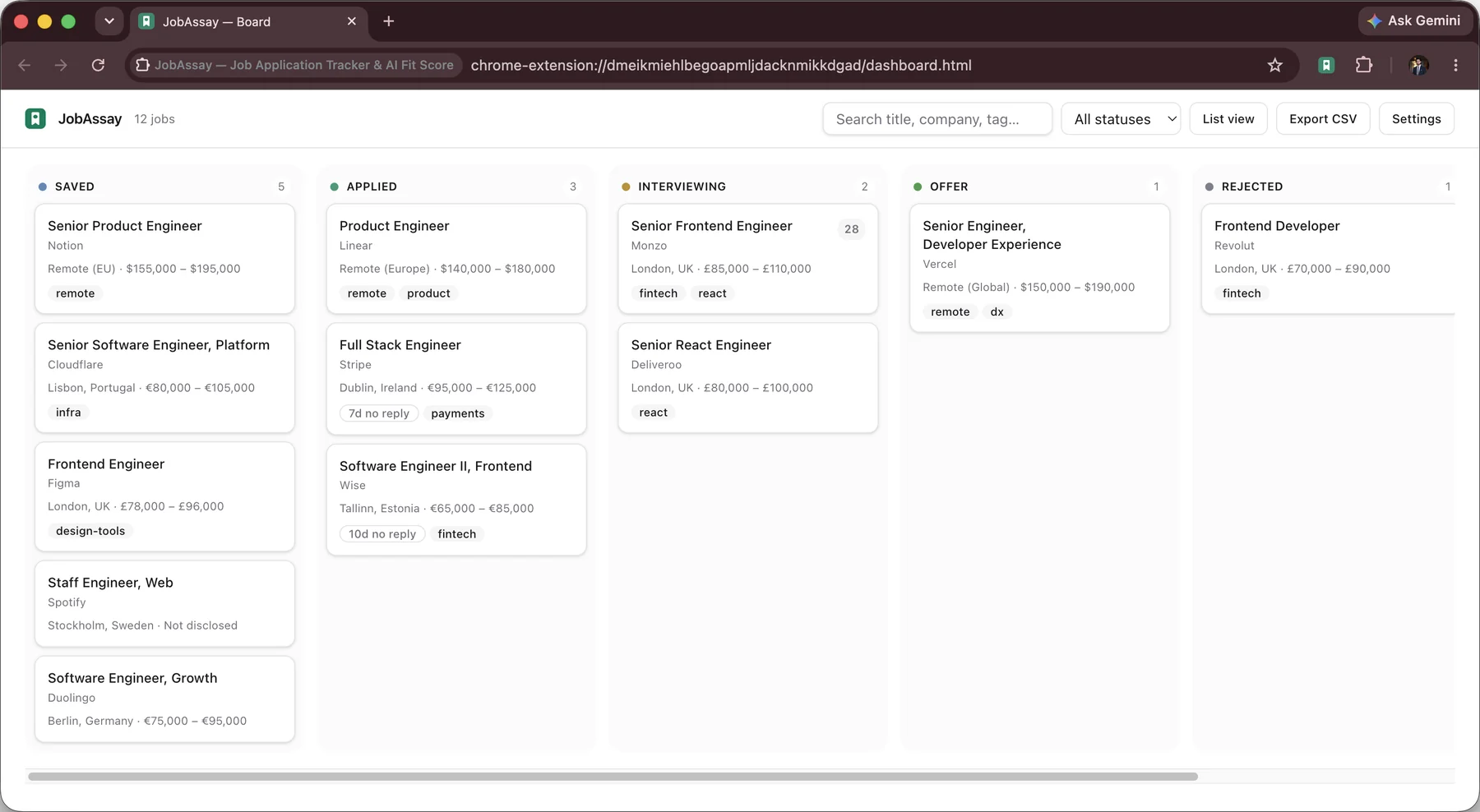Open a new browser tab
1480x812 pixels.
point(389,21)
